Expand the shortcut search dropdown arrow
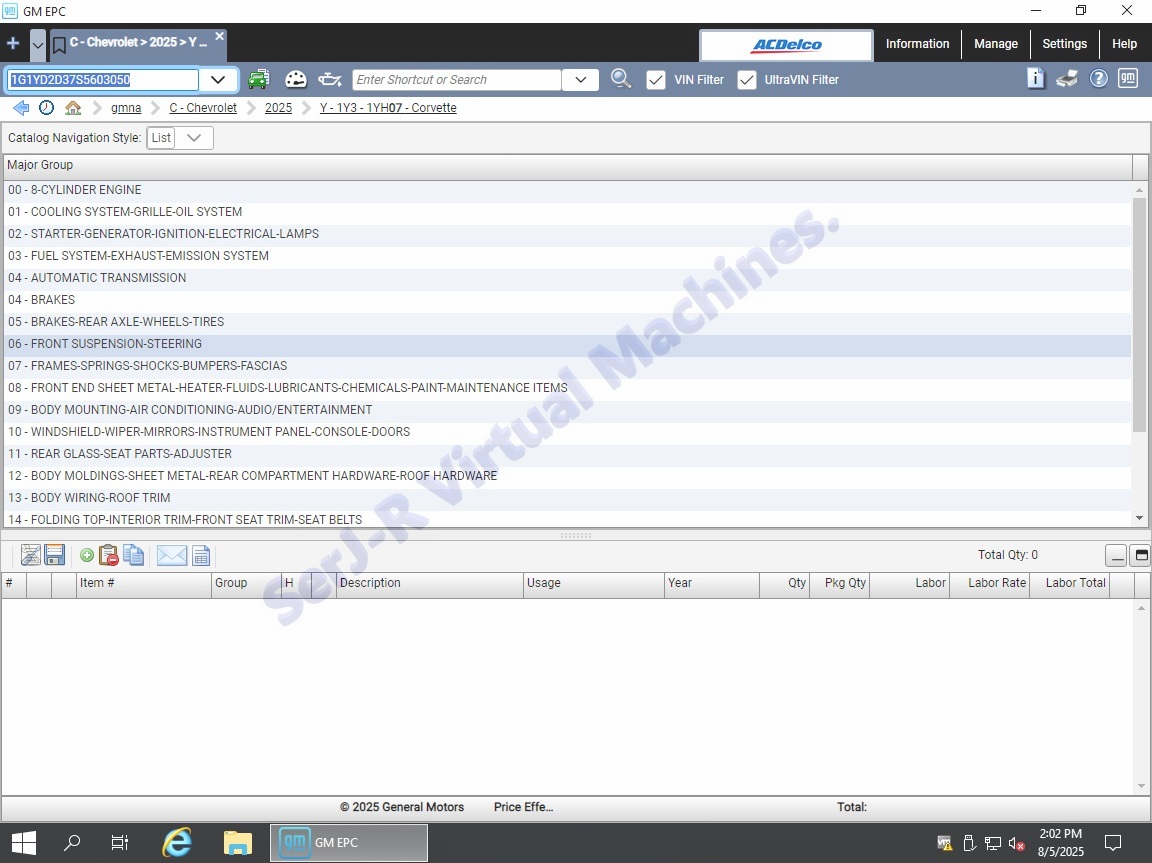 [581, 79]
